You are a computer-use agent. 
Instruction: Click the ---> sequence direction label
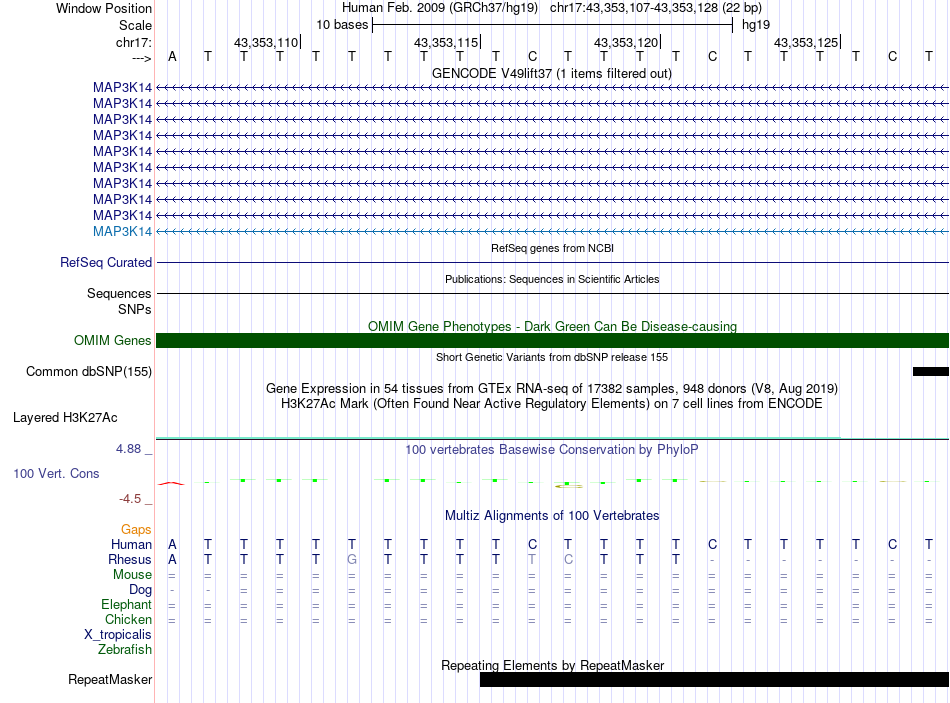(142, 58)
